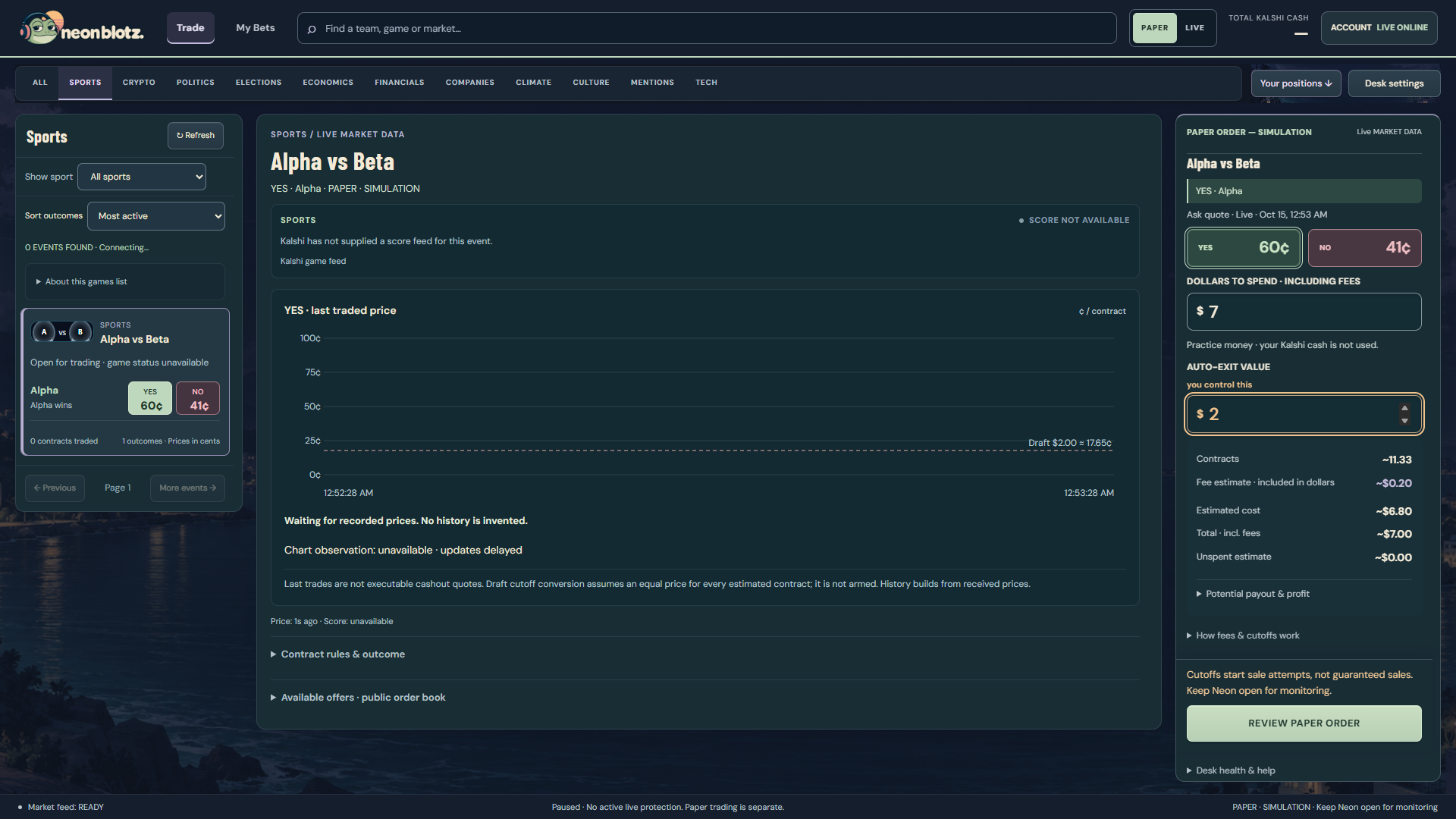1456x819 pixels.
Task: Decrease the auto-exit value with the down arrow
Action: pyautogui.click(x=1404, y=421)
